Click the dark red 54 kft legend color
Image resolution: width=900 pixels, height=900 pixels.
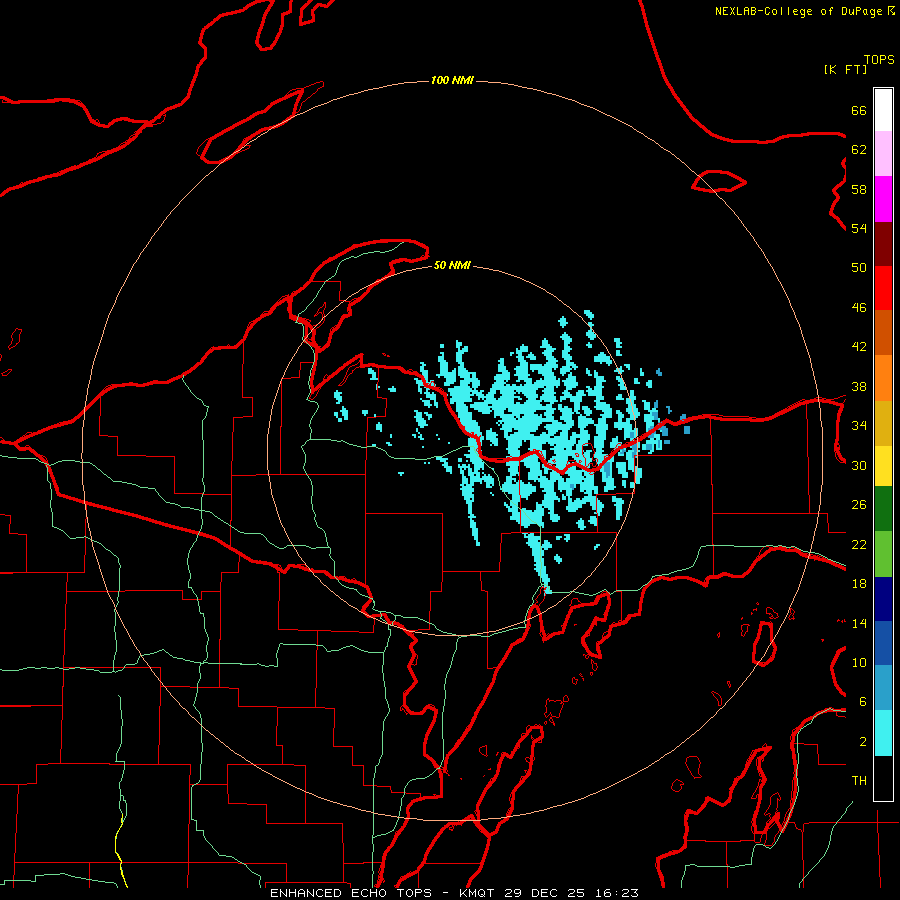point(883,245)
